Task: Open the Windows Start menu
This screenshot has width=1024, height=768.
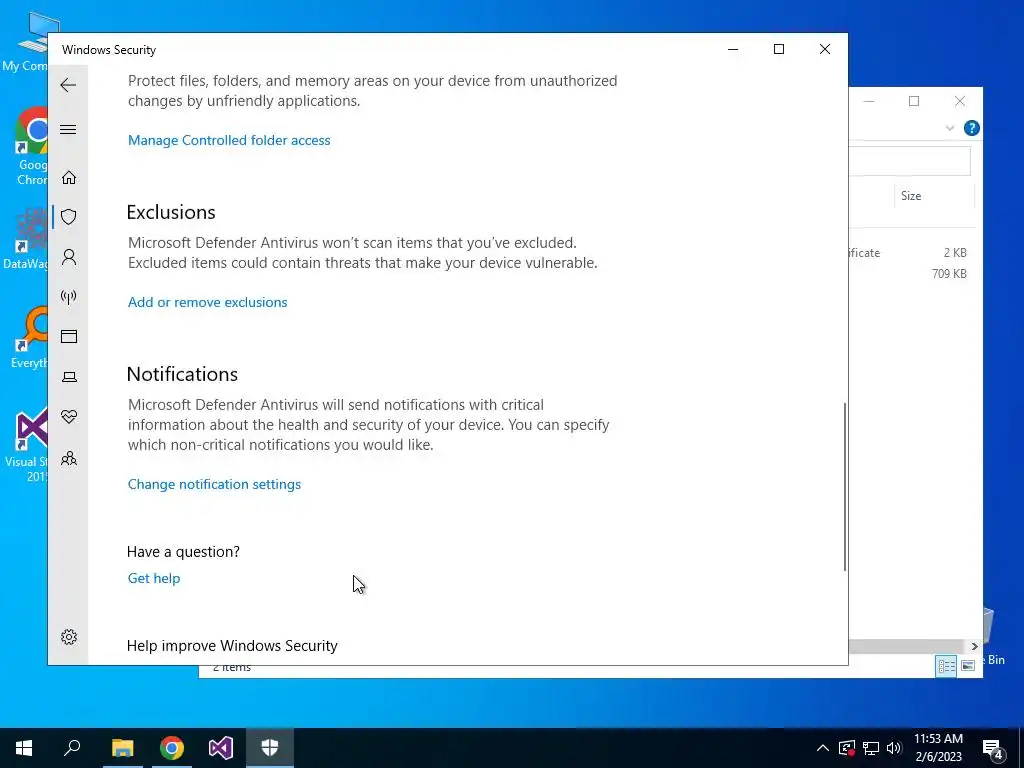Action: pos(24,748)
